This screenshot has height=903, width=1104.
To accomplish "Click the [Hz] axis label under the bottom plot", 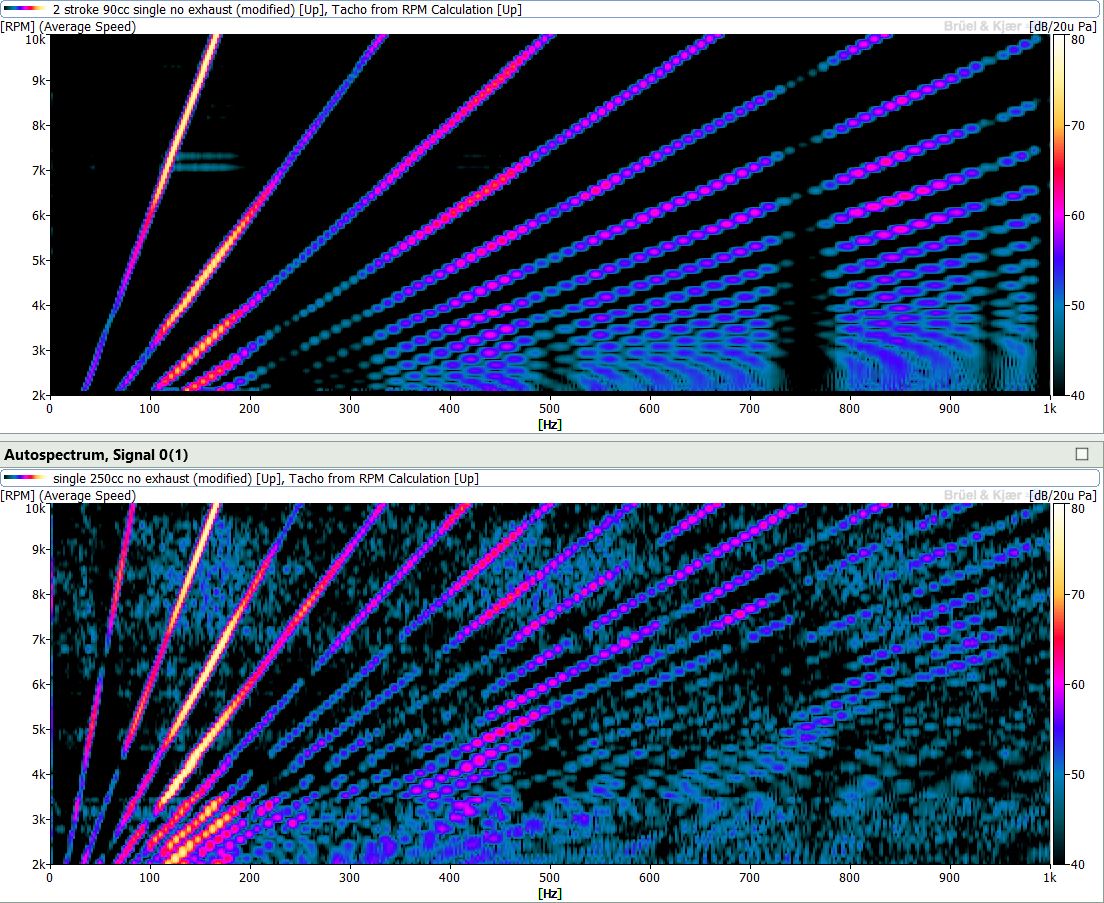I will coord(550,893).
